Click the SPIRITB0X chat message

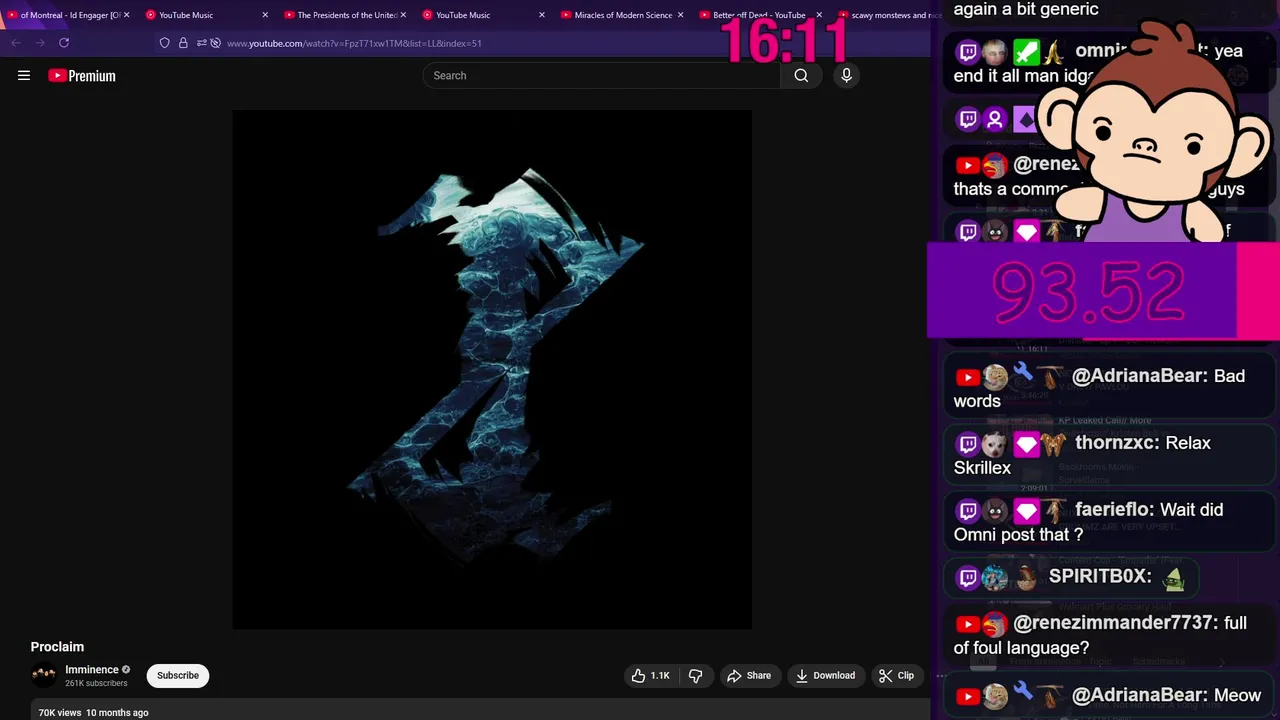(x=1071, y=576)
